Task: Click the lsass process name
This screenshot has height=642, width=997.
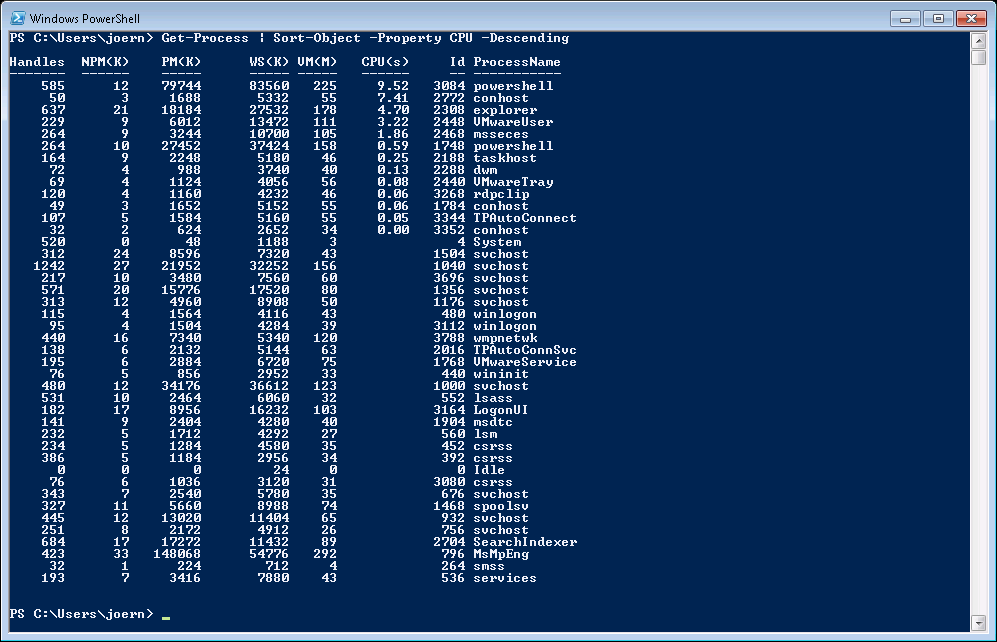Action: [x=493, y=399]
